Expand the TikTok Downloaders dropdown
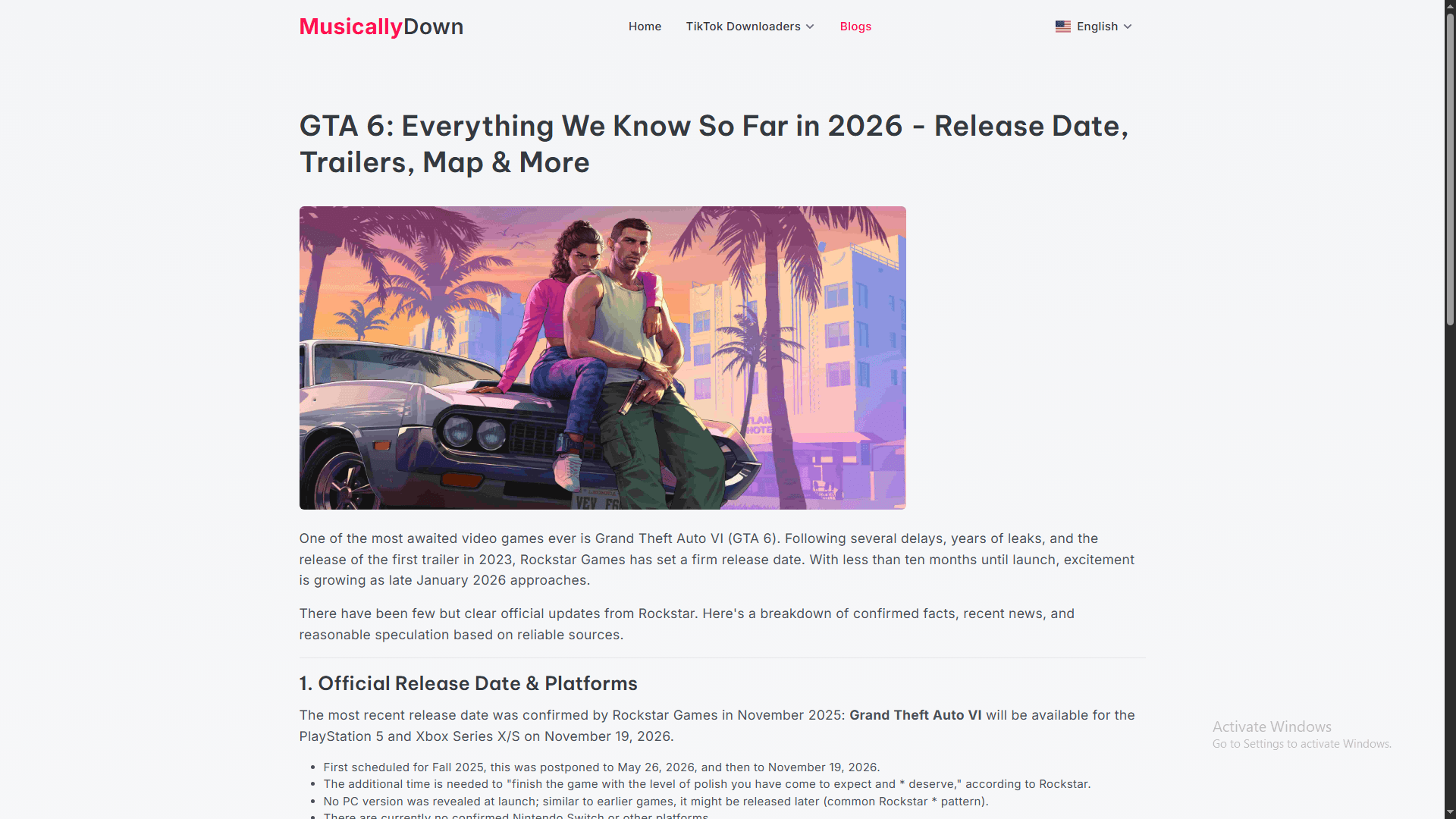1456x819 pixels. (750, 27)
